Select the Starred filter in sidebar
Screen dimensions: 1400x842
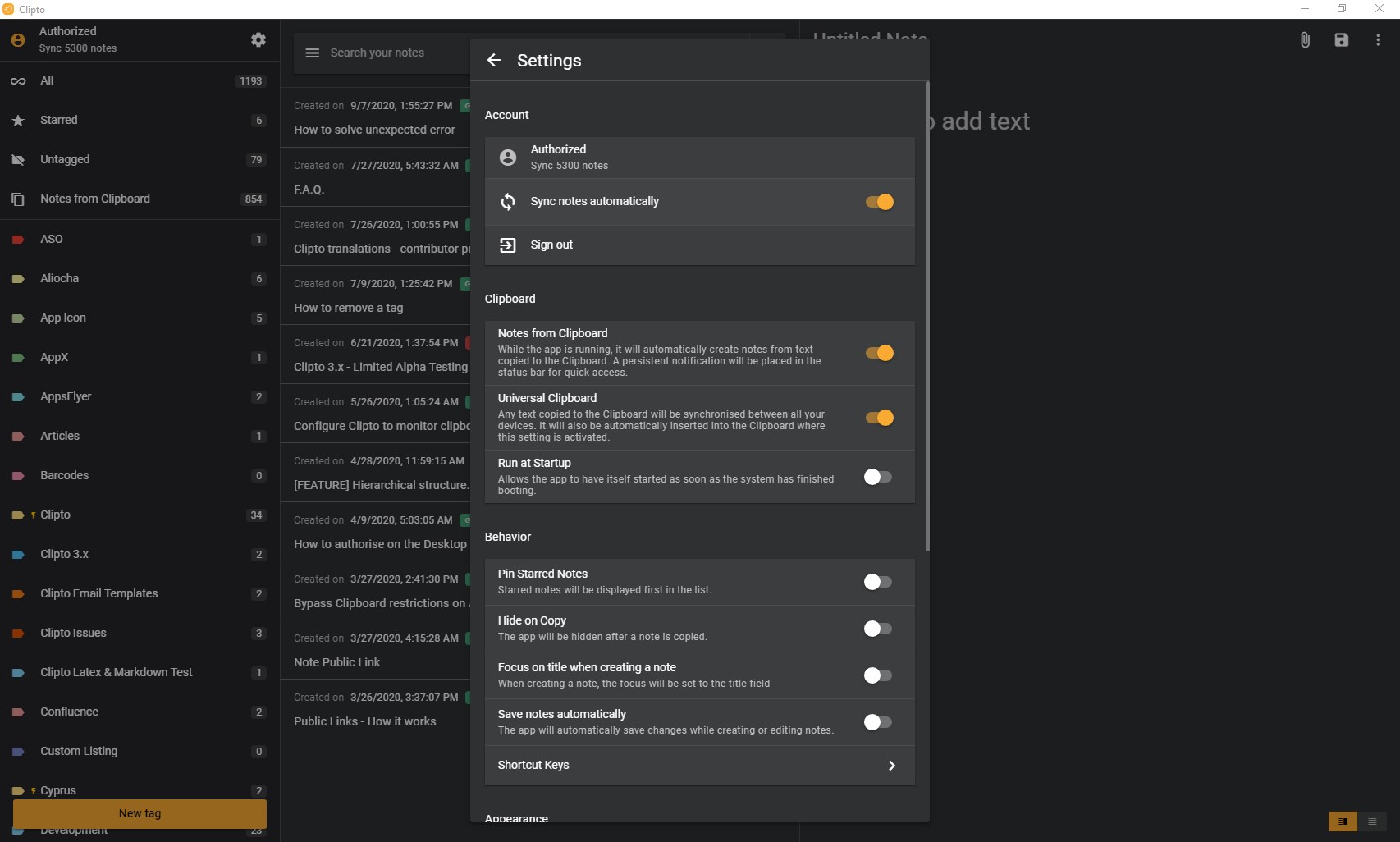(59, 120)
